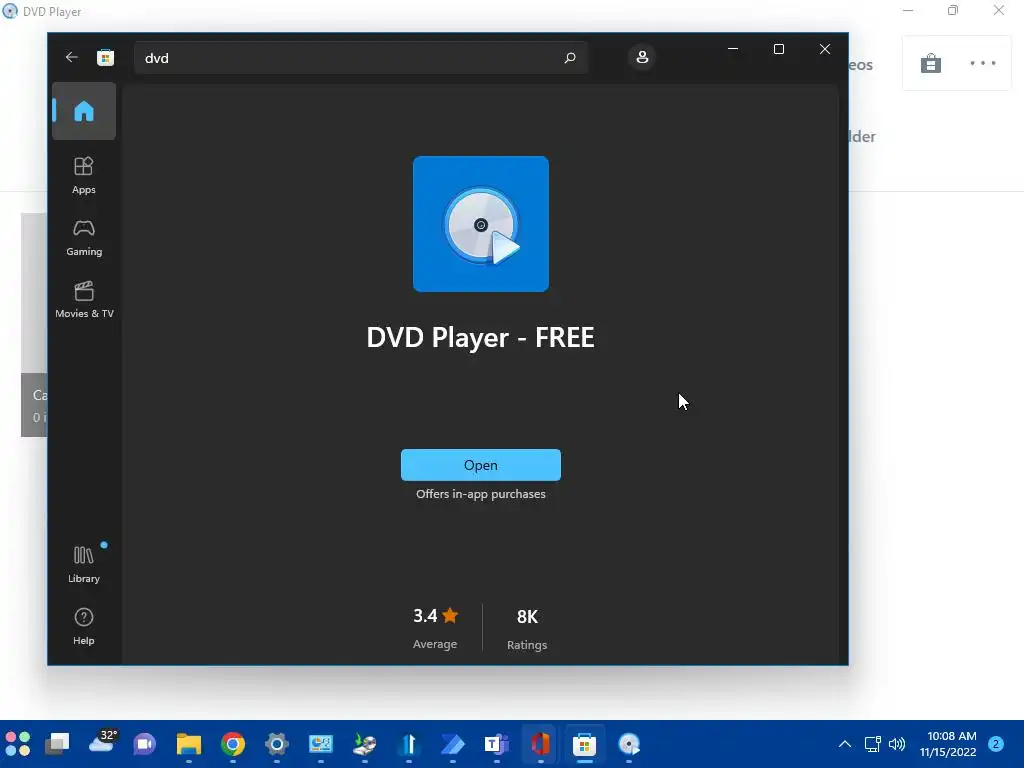Screen dimensions: 1024x768
Task: Open network status tray icon
Action: coord(872,744)
